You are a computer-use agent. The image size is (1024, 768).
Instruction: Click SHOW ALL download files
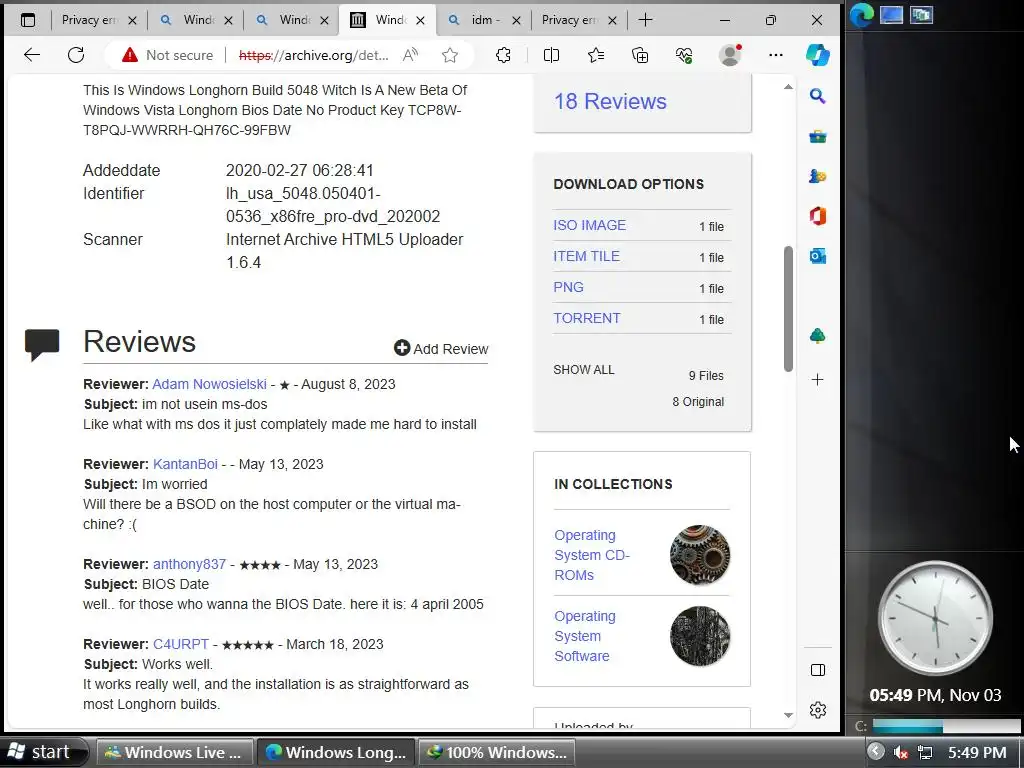click(x=584, y=370)
